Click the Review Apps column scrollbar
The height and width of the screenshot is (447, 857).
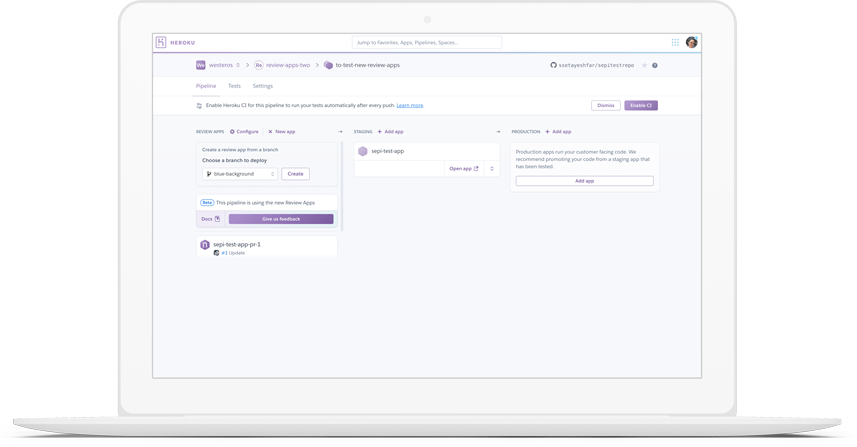point(342,186)
